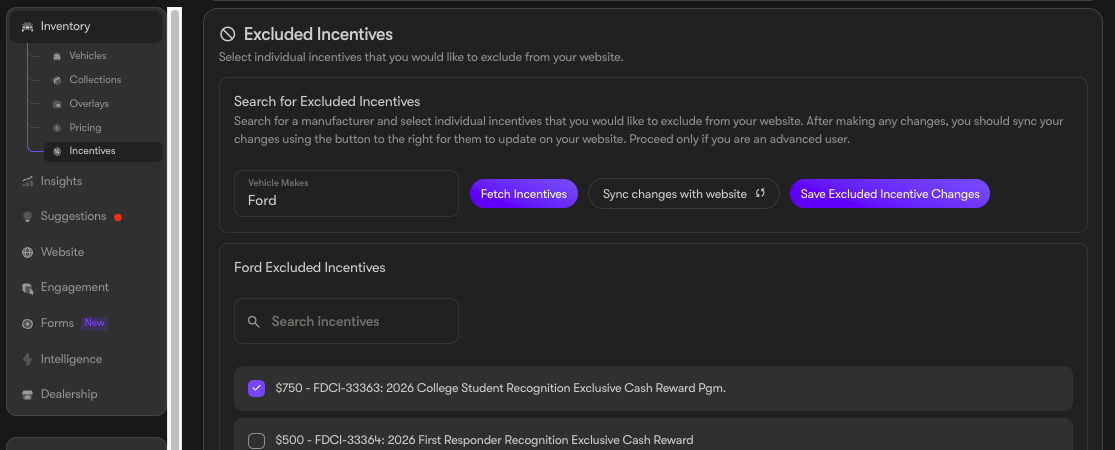Screen dimensions: 1115x450
Task: Click the Engagement sidebar icon
Action: [x=28, y=288]
